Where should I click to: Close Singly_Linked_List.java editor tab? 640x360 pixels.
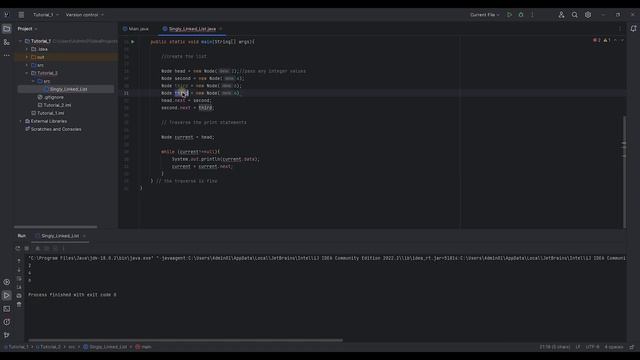tap(220, 29)
